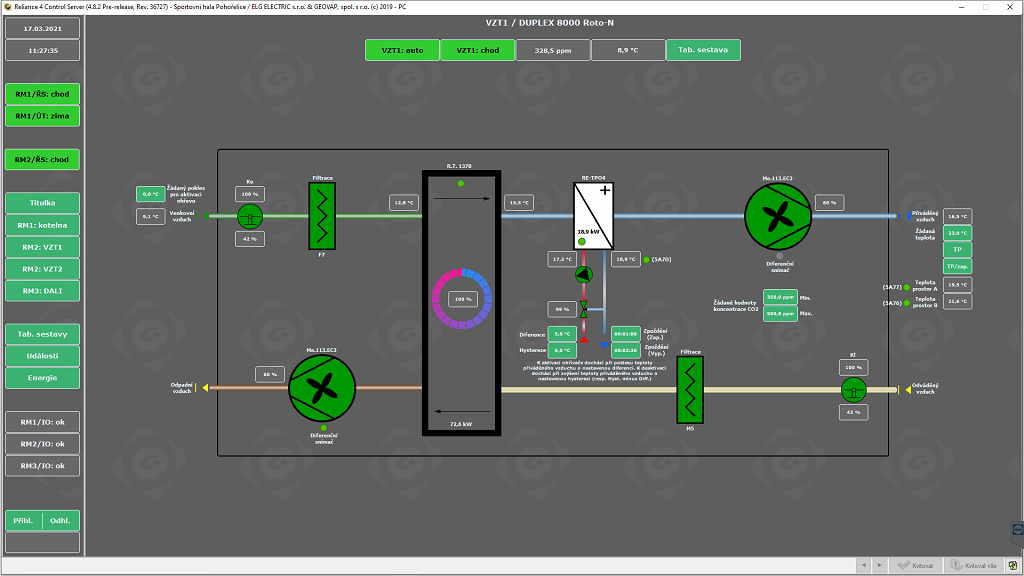Click the Přihl. login button
This screenshot has width=1024, height=576.
tap(24, 520)
